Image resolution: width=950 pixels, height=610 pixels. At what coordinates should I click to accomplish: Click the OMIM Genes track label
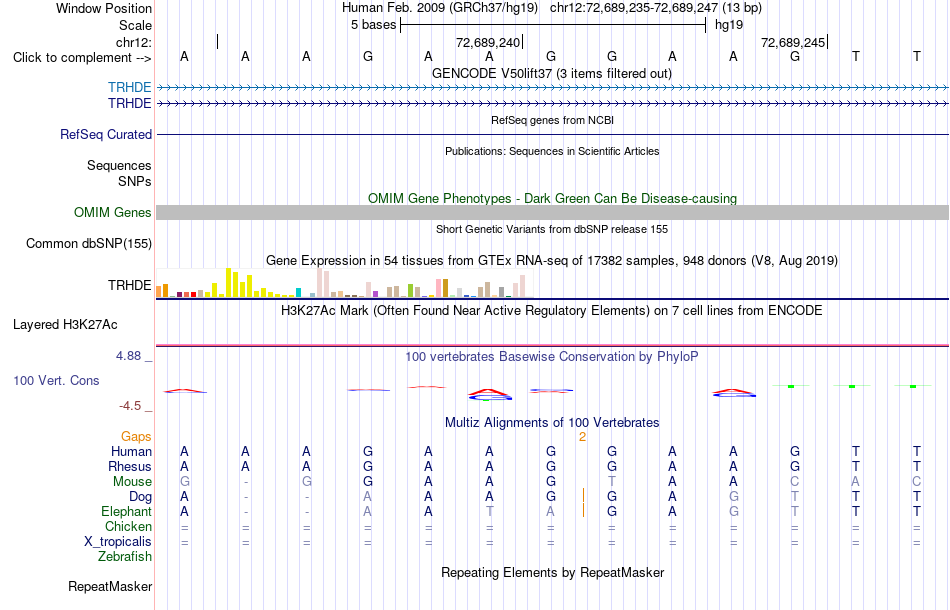(x=113, y=213)
